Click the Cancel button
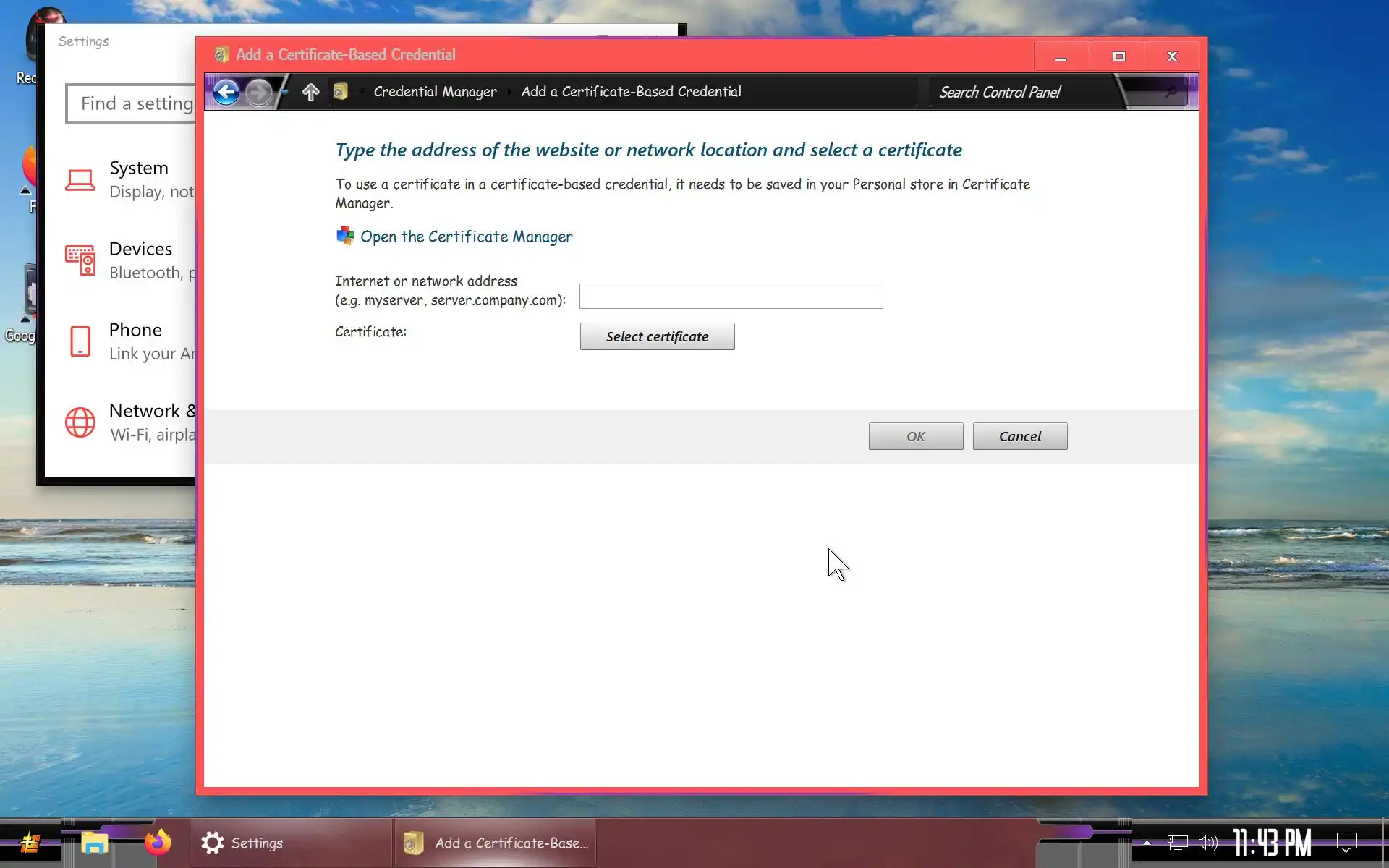 1019,436
